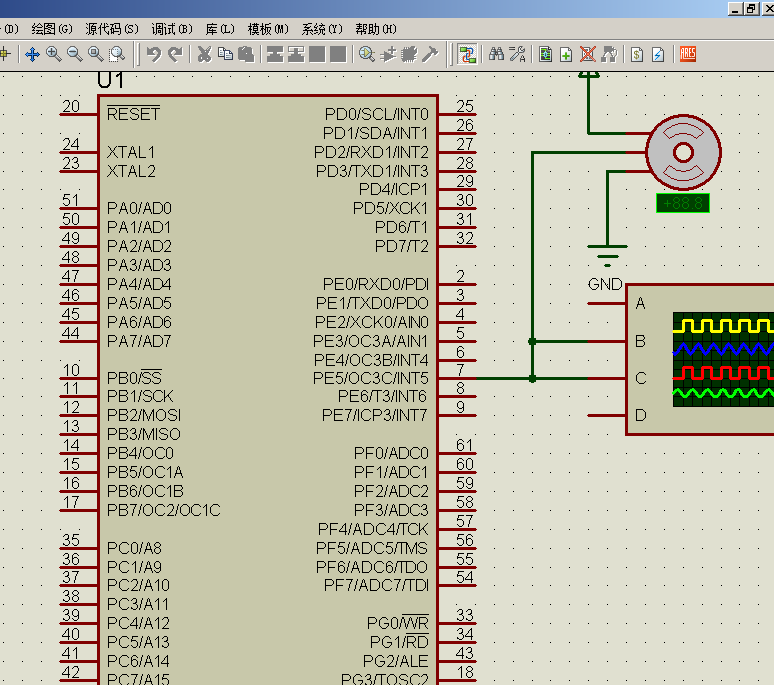The width and height of the screenshot is (774, 685).
Task: Click the PD0/SCL/INT0 pin label
Action: (x=377, y=114)
